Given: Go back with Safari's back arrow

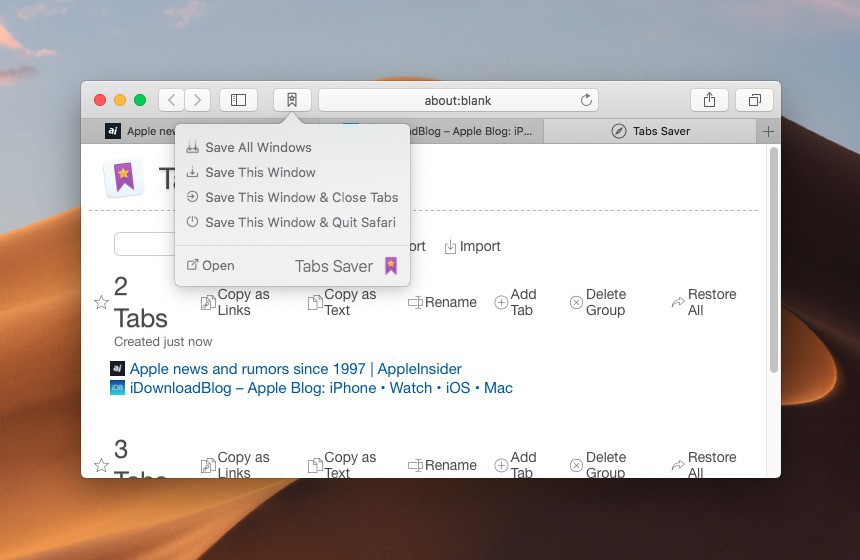Looking at the screenshot, I should pos(172,100).
